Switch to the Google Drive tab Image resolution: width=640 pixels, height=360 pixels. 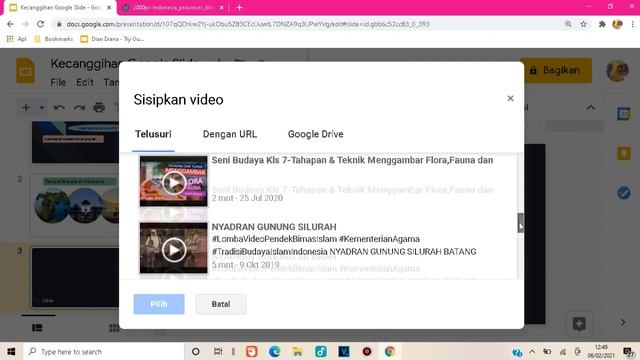(x=316, y=134)
